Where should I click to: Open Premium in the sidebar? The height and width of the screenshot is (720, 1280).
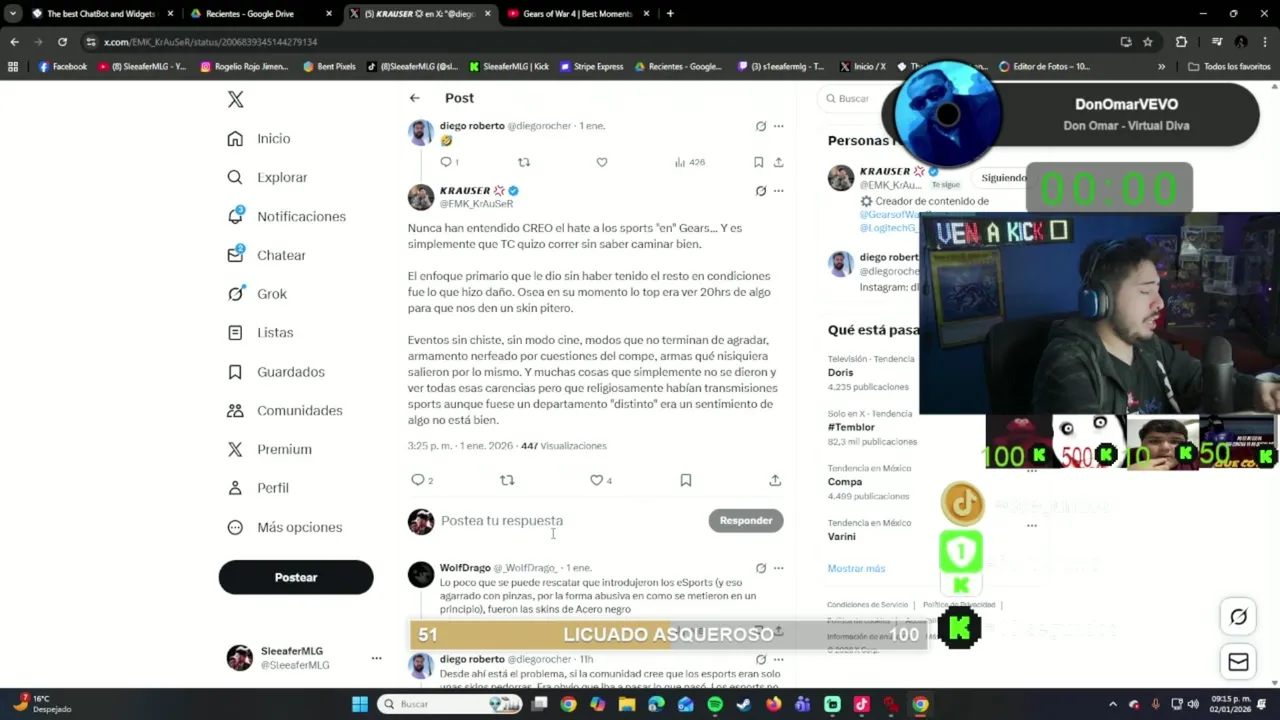click(269, 449)
